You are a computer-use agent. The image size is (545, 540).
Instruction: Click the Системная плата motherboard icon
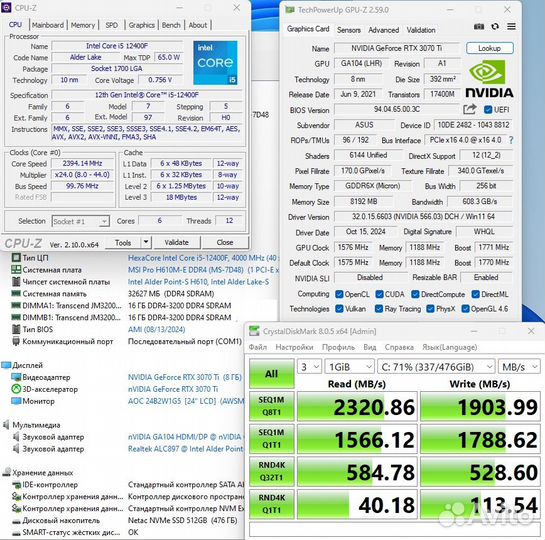point(16,269)
